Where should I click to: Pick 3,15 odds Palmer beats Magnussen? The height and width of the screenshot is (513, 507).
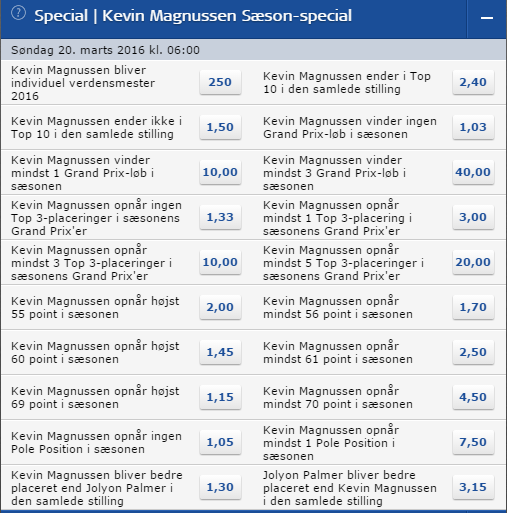(473, 487)
